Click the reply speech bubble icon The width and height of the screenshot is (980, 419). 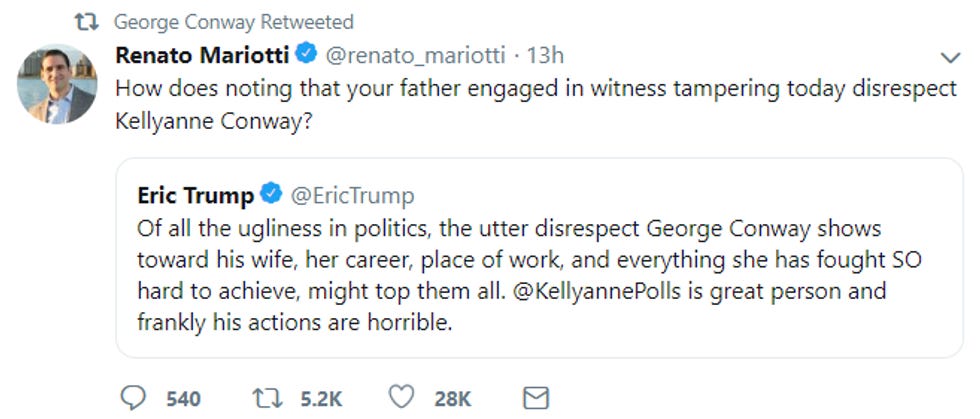tap(133, 398)
